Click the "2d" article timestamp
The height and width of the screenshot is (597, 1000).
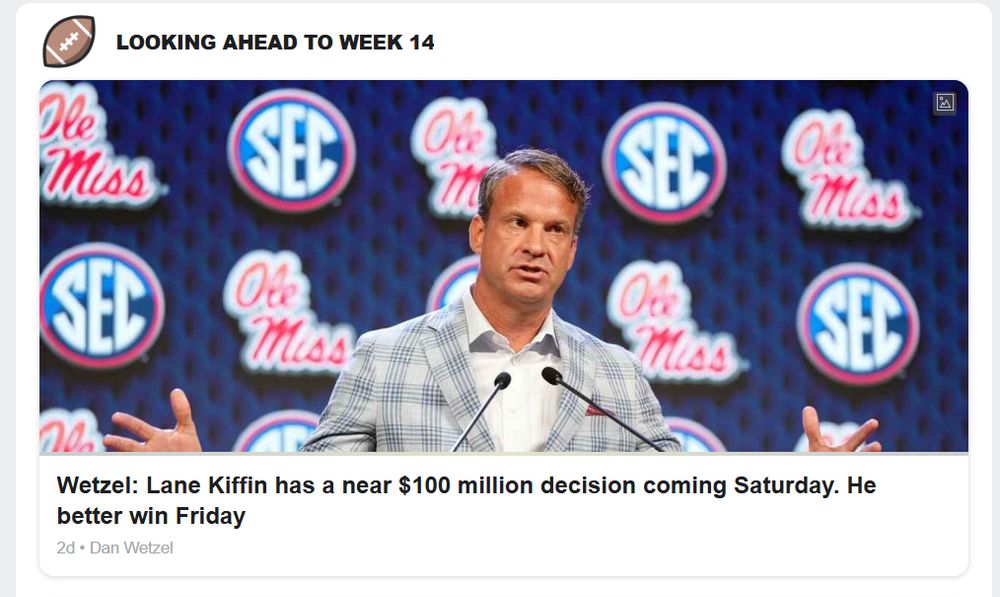click(66, 547)
